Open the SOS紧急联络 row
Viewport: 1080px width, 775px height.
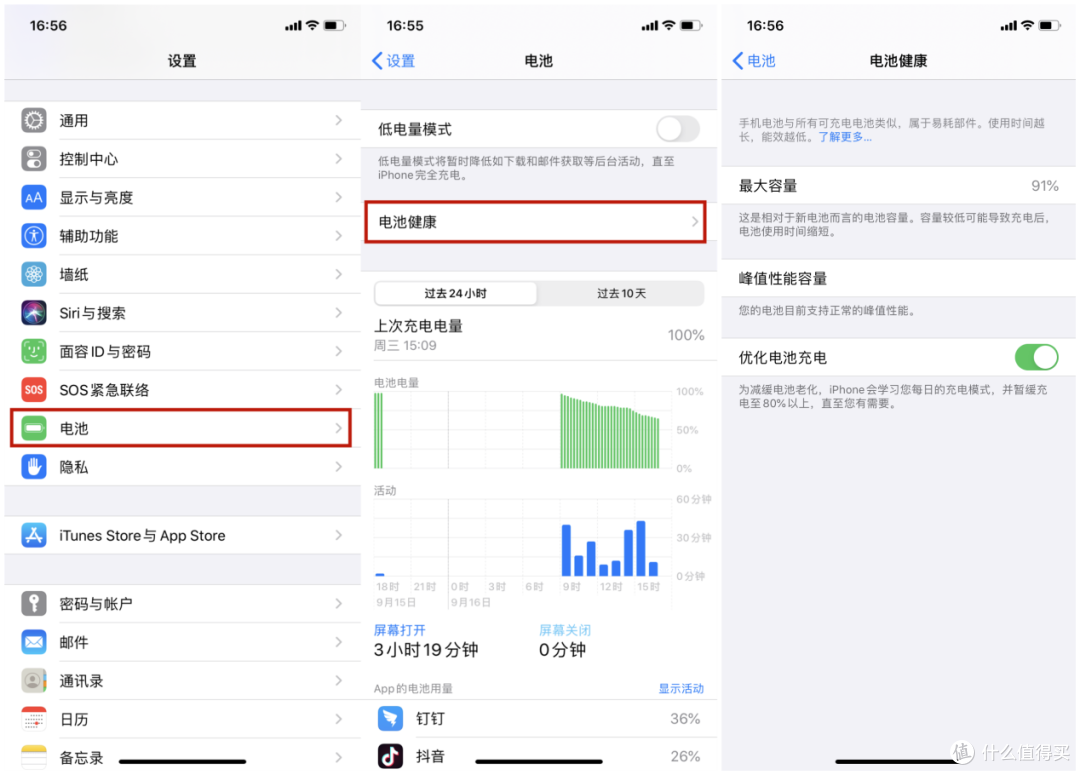pos(183,390)
